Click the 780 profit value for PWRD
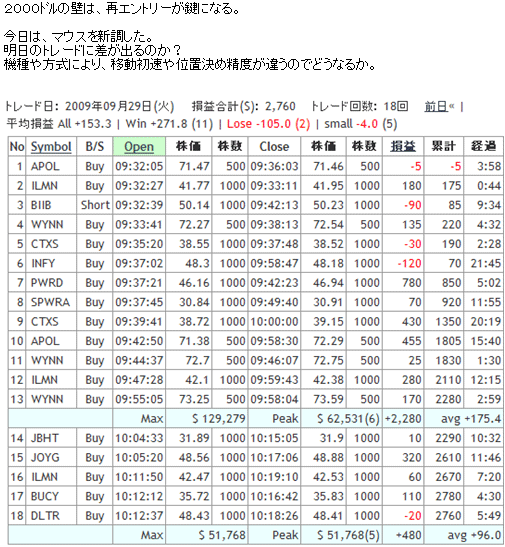This screenshot has width=505, height=547. [412, 283]
